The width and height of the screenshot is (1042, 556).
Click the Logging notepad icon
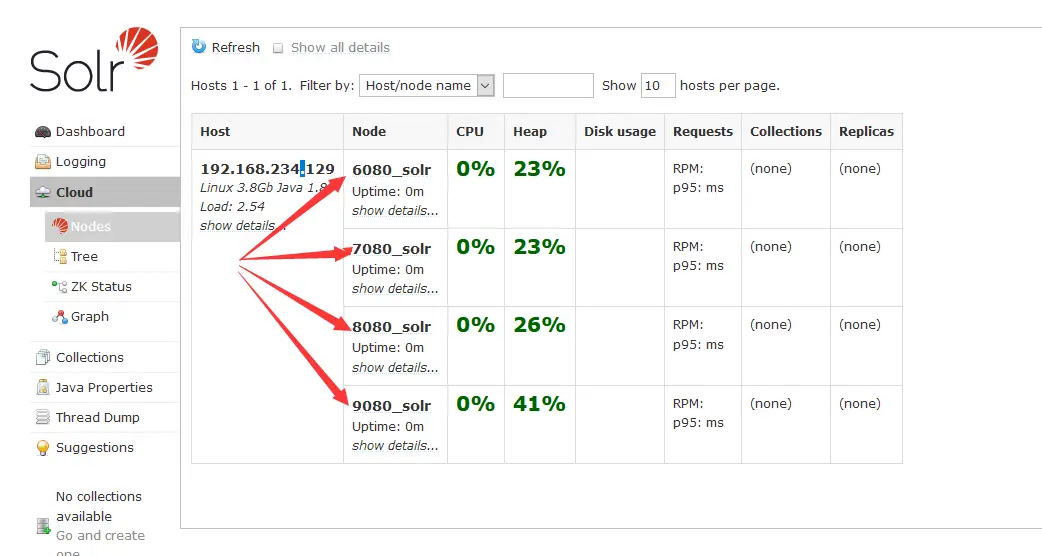43,161
